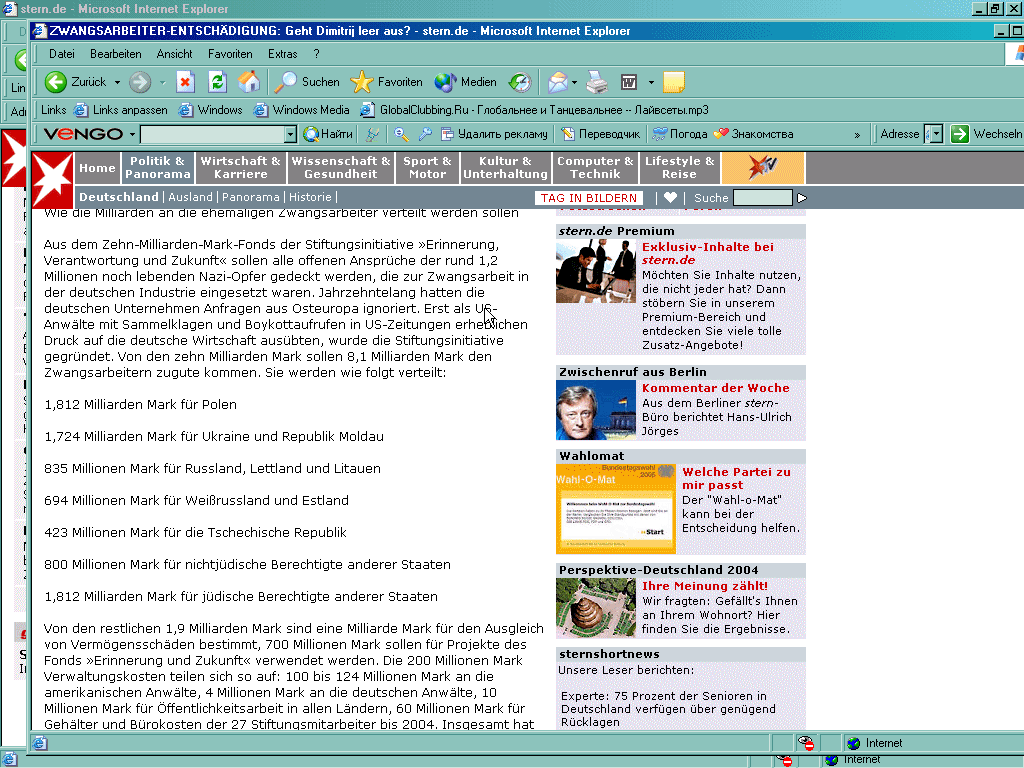Click the key-shaped icon on the Vengo toolbar
This screenshot has width=1024, height=768.
(x=425, y=134)
